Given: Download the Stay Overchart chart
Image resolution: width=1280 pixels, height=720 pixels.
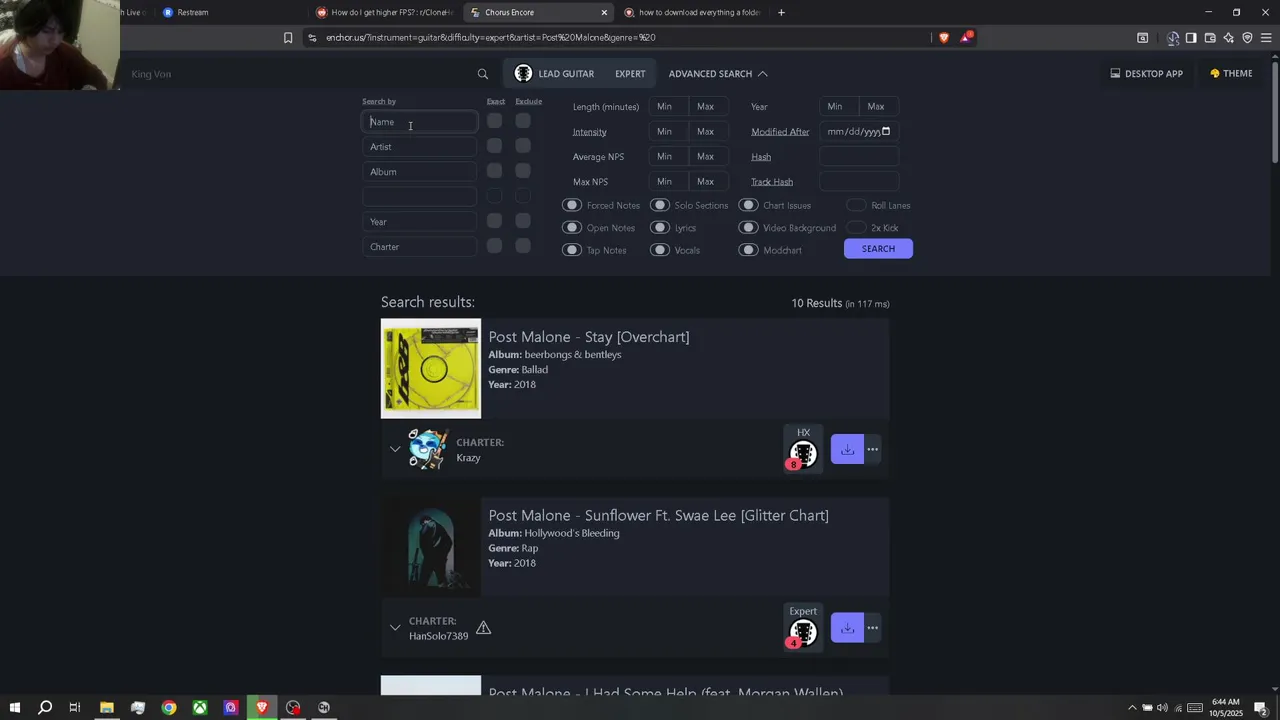Looking at the screenshot, I should [x=847, y=450].
